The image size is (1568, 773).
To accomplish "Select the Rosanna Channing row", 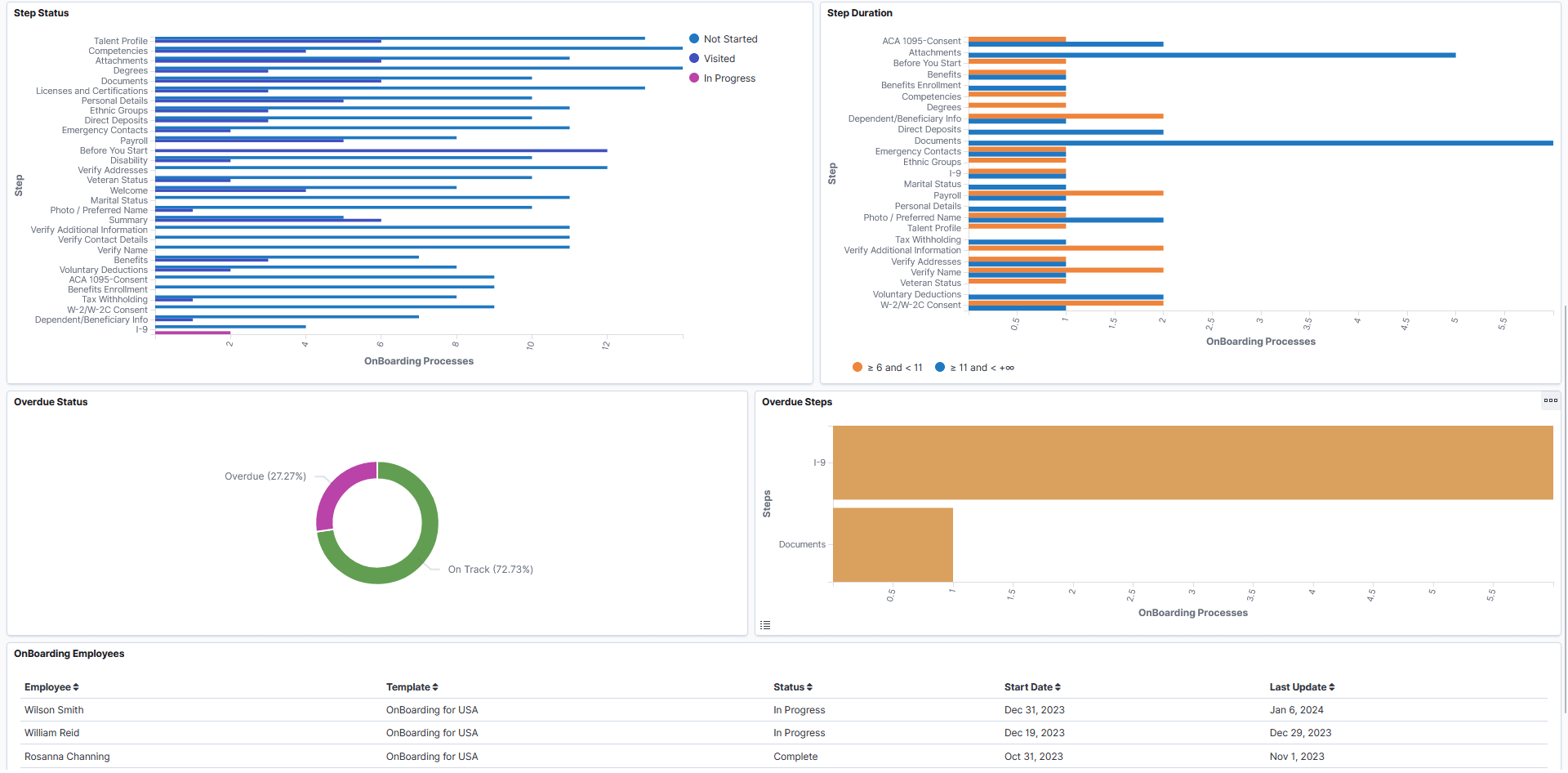I will (x=67, y=756).
